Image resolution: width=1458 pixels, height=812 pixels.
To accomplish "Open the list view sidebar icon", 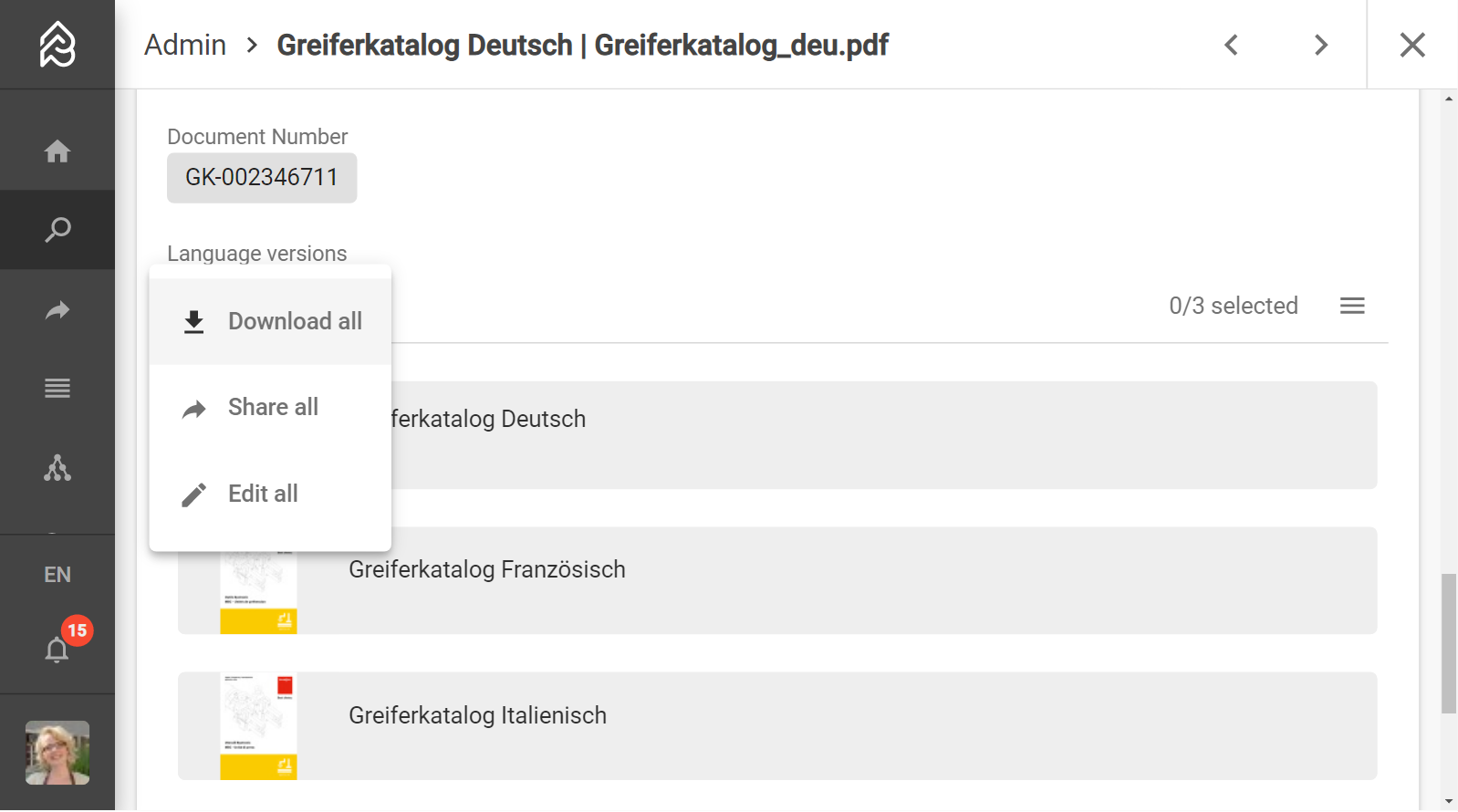I will click(x=57, y=389).
